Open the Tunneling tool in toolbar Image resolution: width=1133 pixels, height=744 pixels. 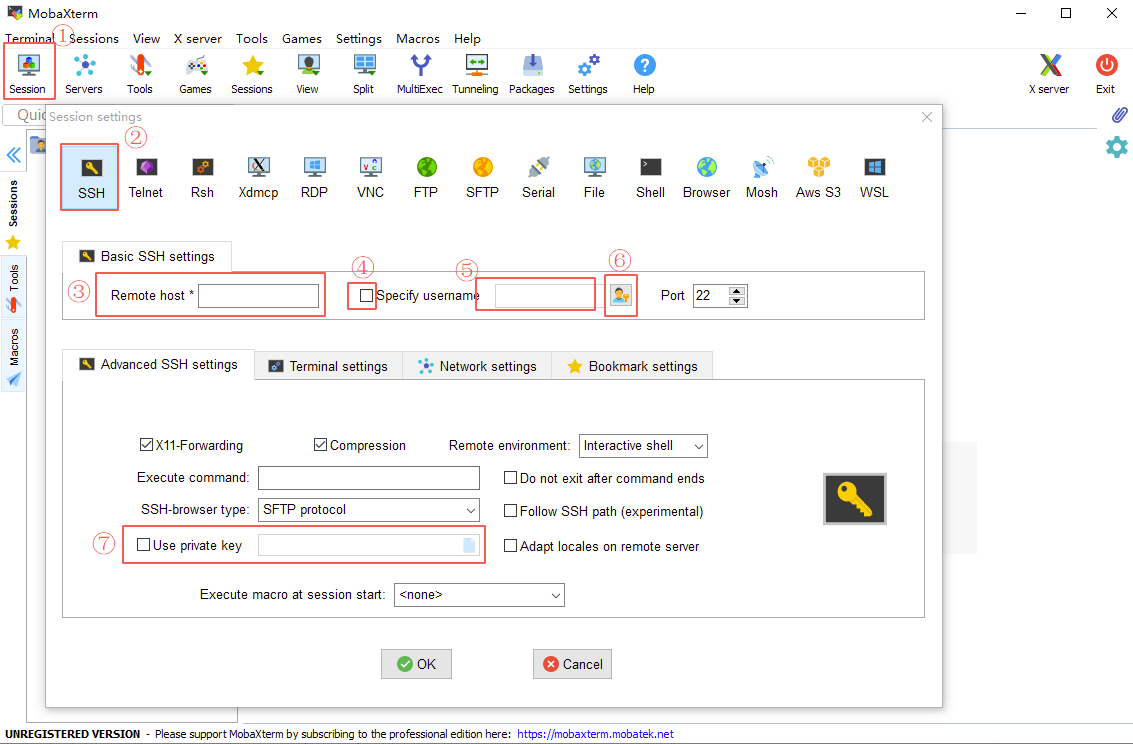[x=475, y=75]
